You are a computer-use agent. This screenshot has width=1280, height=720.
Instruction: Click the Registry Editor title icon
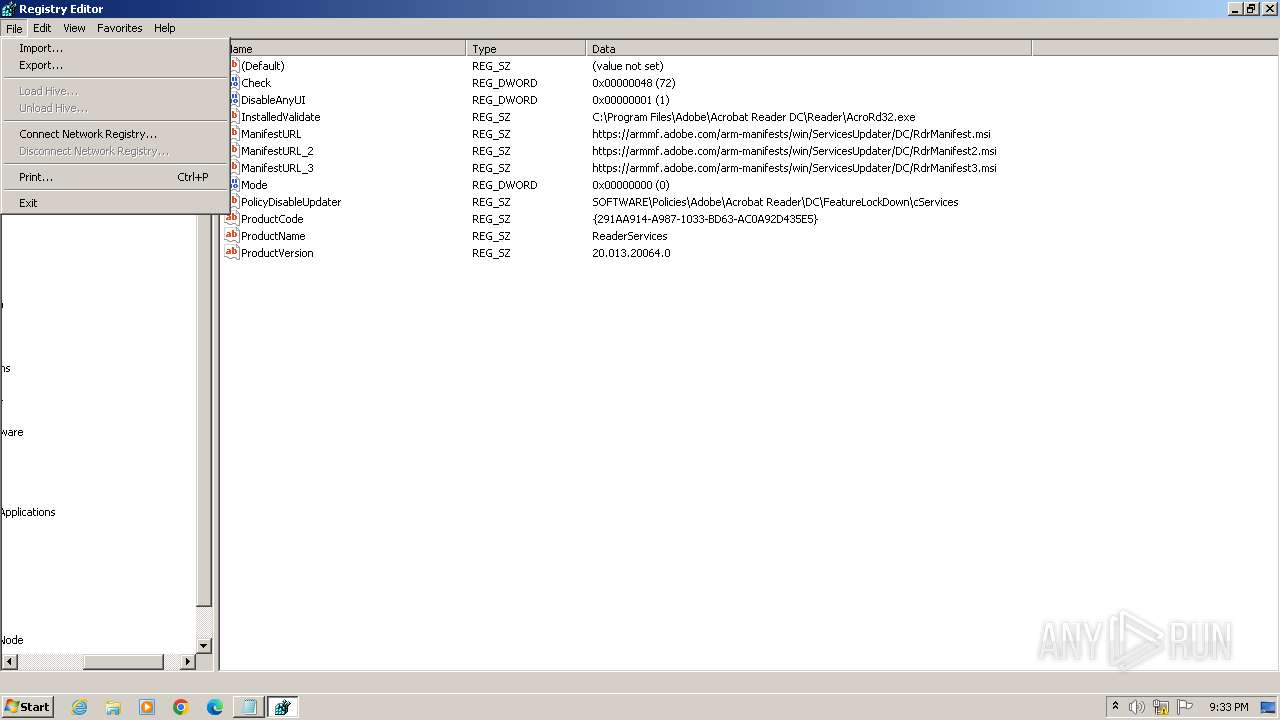(x=9, y=9)
